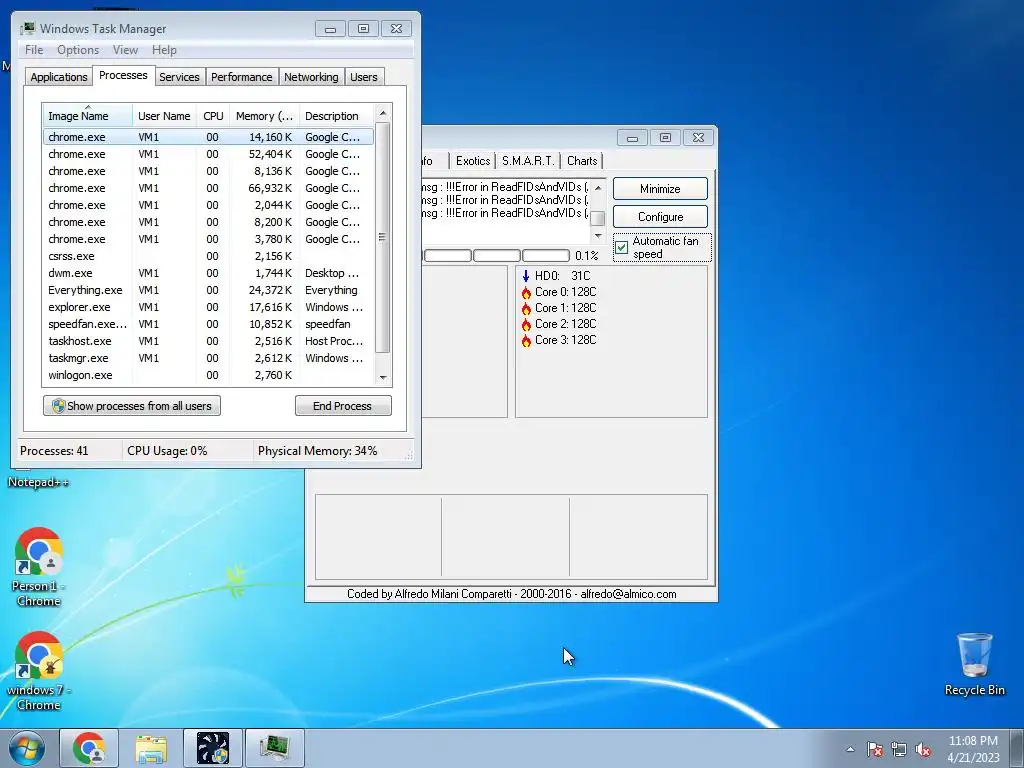1024x768 pixels.
Task: Select the Everything.exe process row
Action: point(208,290)
